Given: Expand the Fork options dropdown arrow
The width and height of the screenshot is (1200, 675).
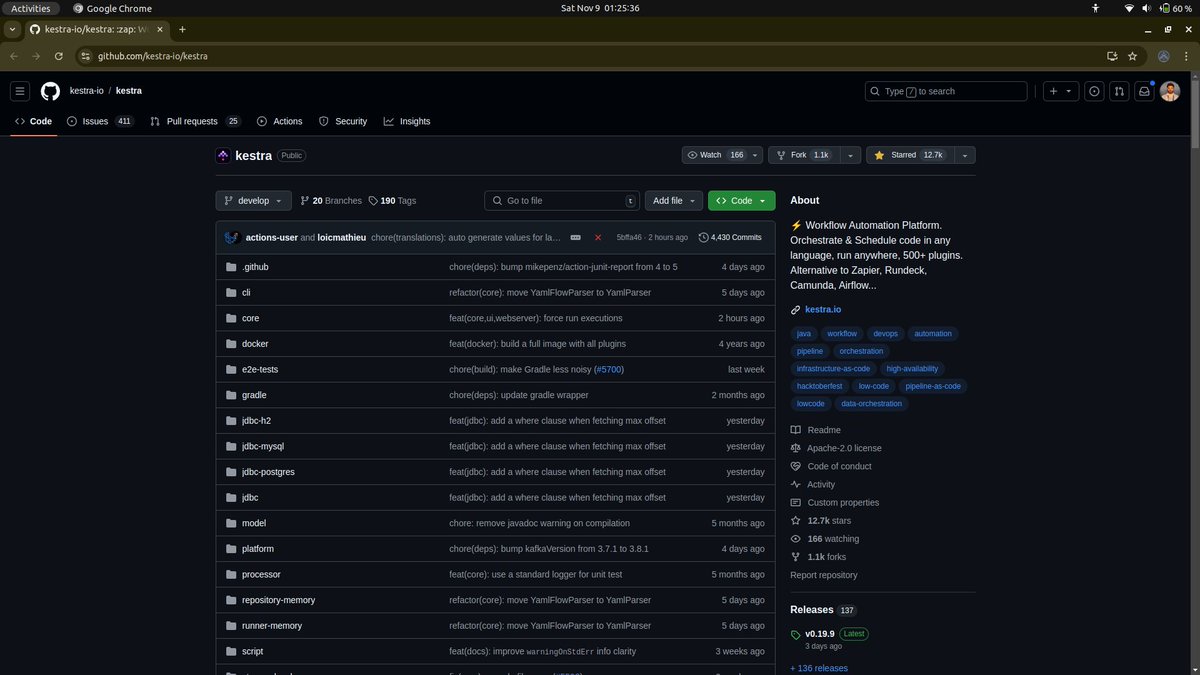Looking at the screenshot, I should tap(850, 155).
